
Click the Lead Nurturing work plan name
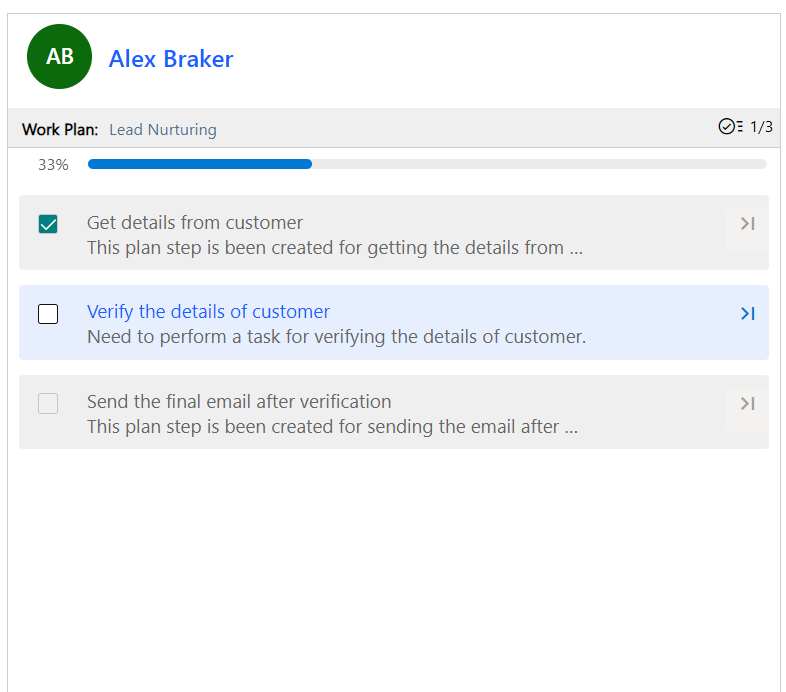click(162, 130)
